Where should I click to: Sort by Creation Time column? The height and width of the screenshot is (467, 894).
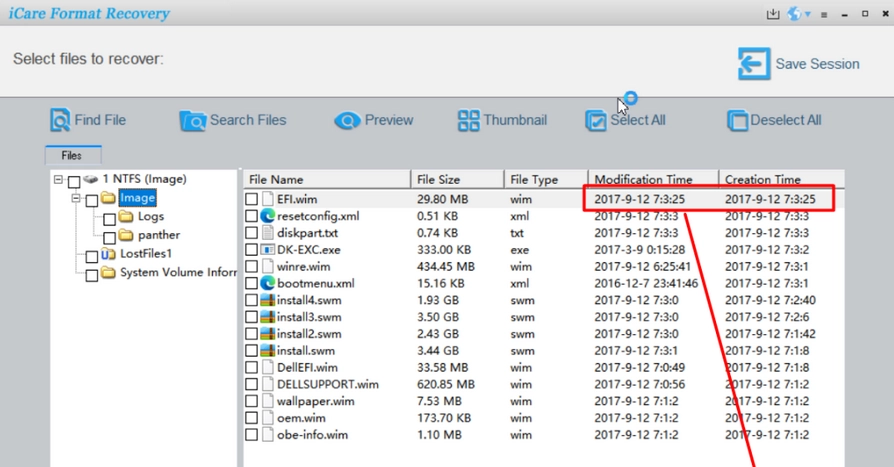[782, 180]
